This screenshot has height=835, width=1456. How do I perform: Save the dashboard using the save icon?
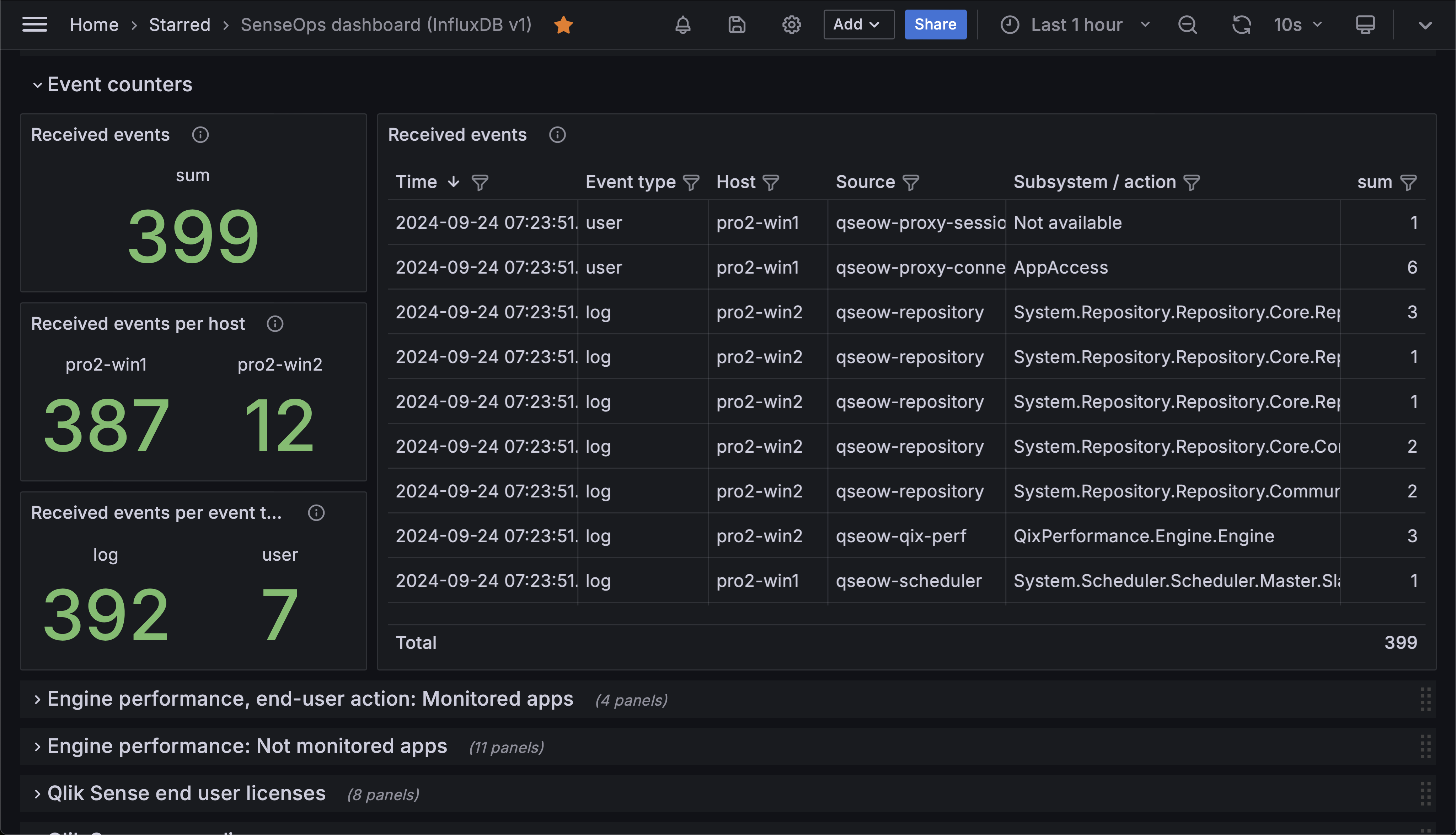(x=737, y=25)
